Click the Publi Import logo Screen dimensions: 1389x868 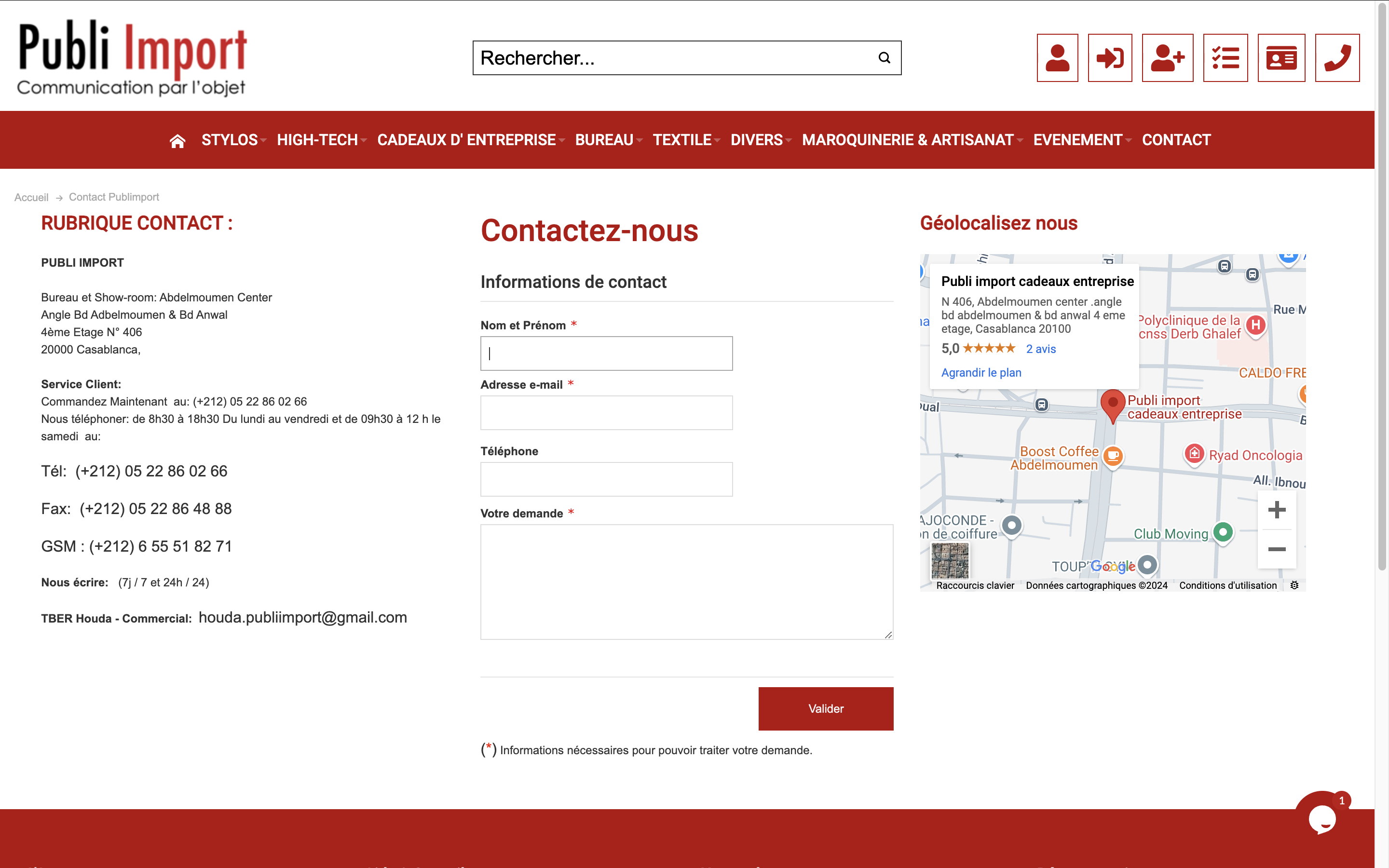[132, 57]
